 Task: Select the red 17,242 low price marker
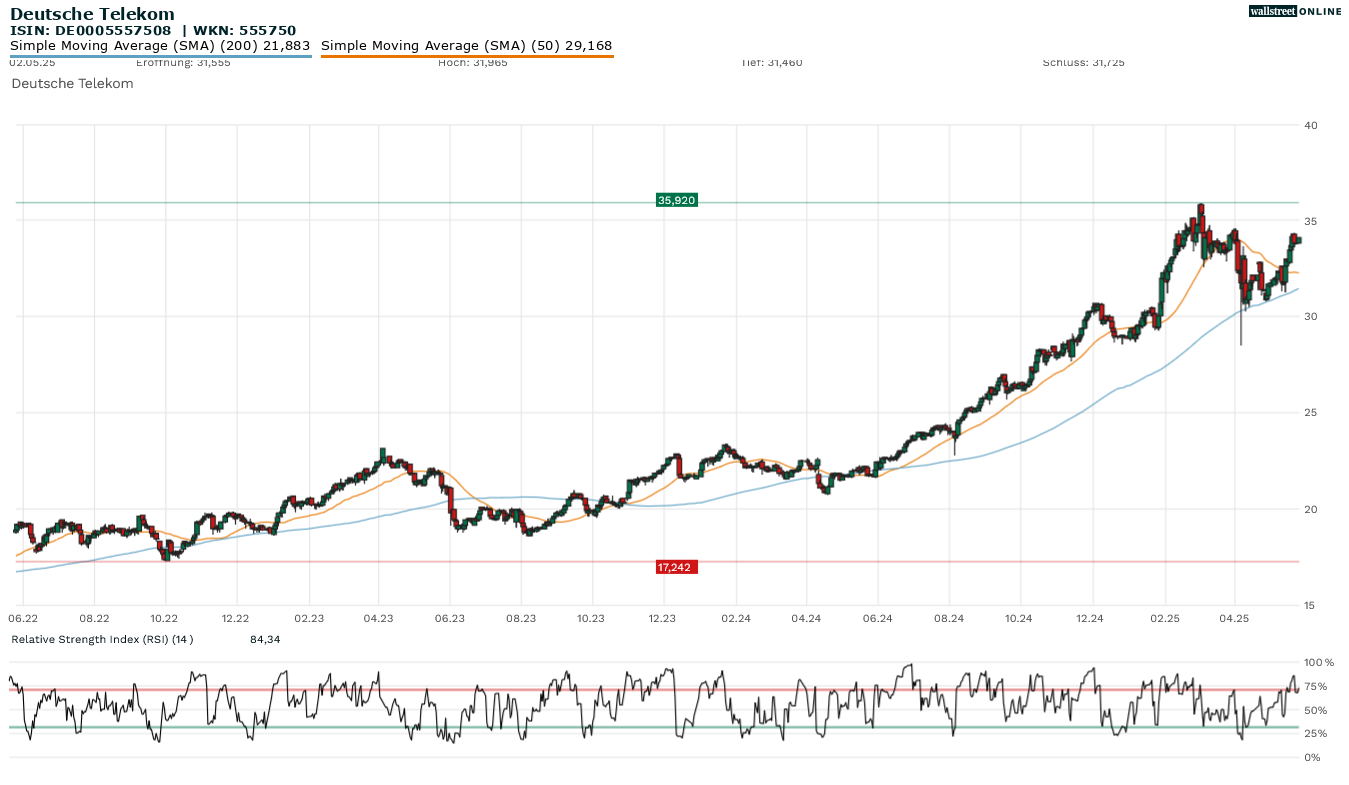[x=676, y=567]
